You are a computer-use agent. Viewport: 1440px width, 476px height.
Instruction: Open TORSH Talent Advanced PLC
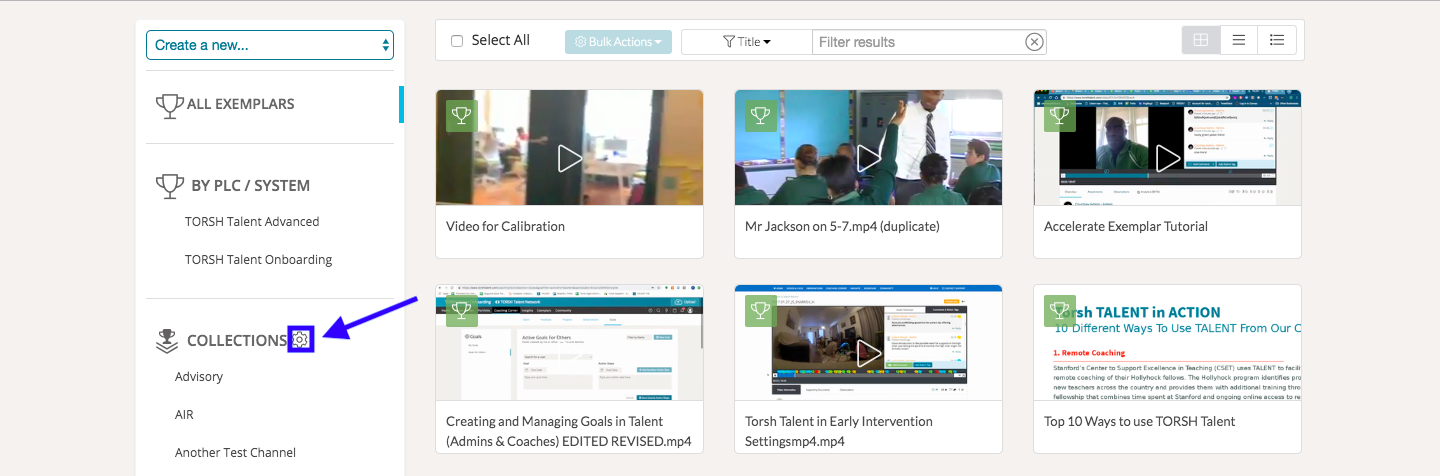[252, 222]
